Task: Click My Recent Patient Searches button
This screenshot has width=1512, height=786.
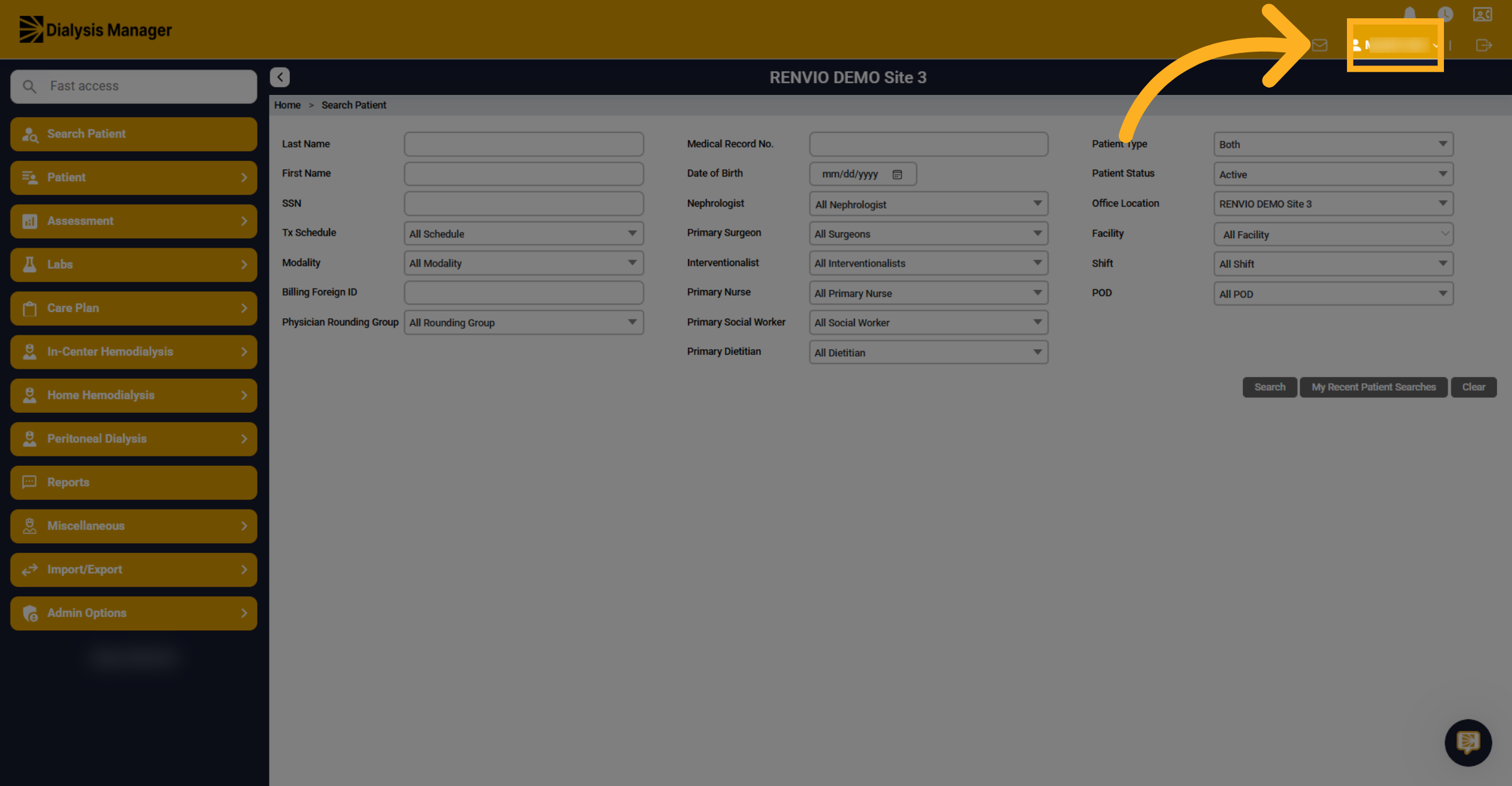Action: pyautogui.click(x=1373, y=387)
